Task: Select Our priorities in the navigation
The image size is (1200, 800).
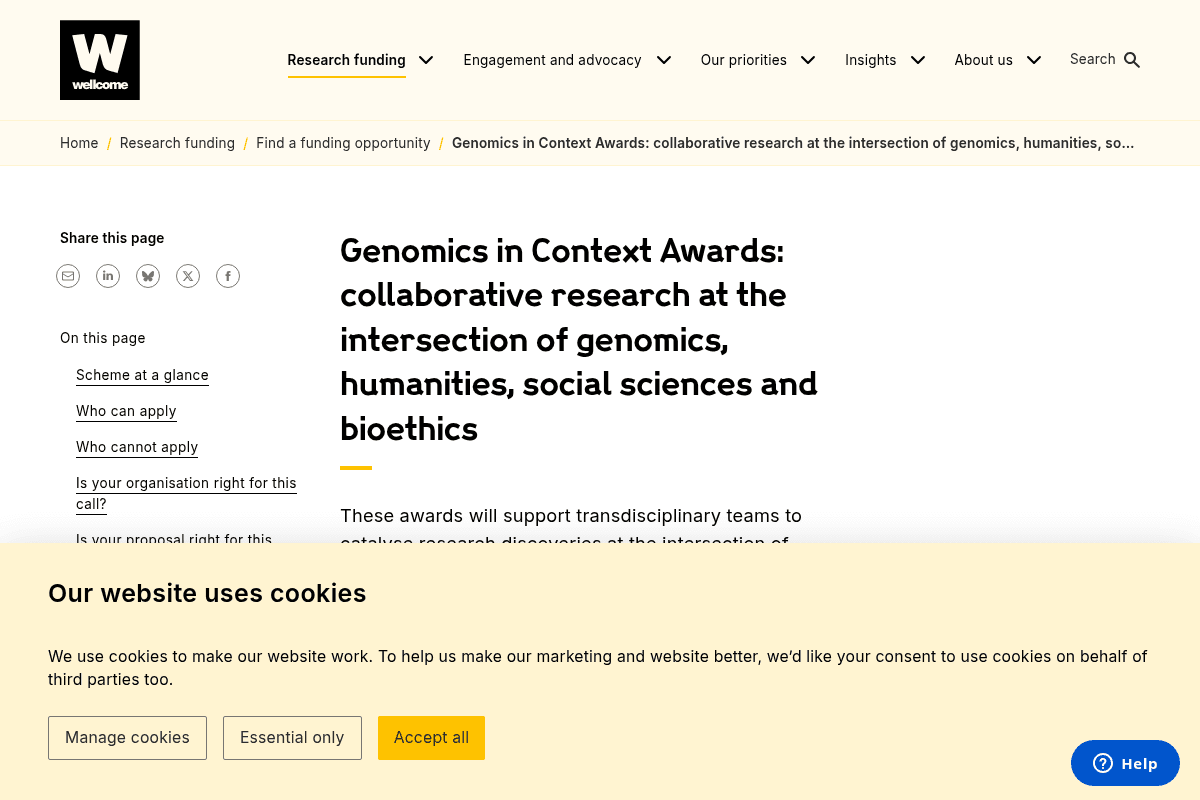Action: click(x=744, y=60)
